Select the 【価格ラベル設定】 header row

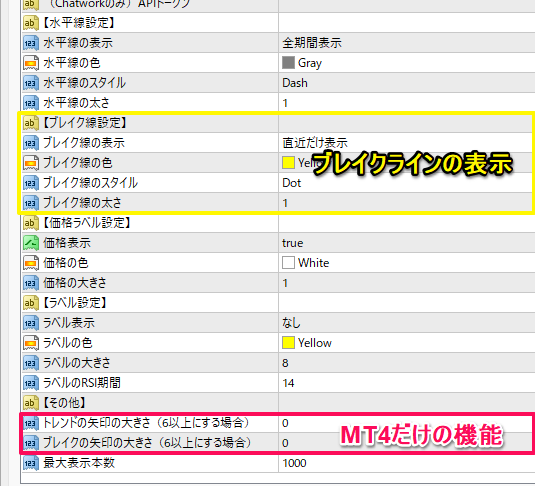[x=87, y=223]
